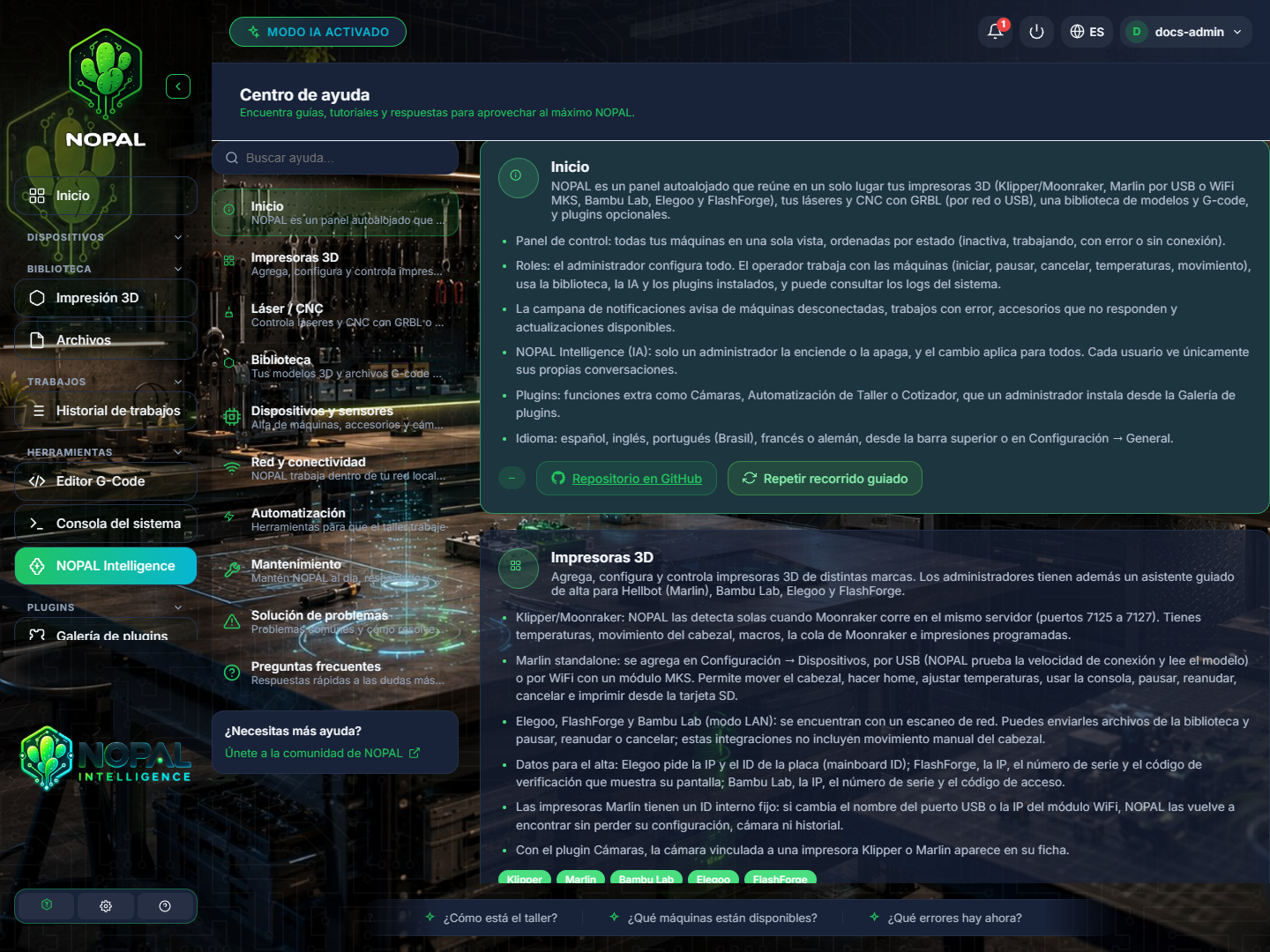
Task: Collapse the sidebar with the arrow button
Action: (x=178, y=86)
